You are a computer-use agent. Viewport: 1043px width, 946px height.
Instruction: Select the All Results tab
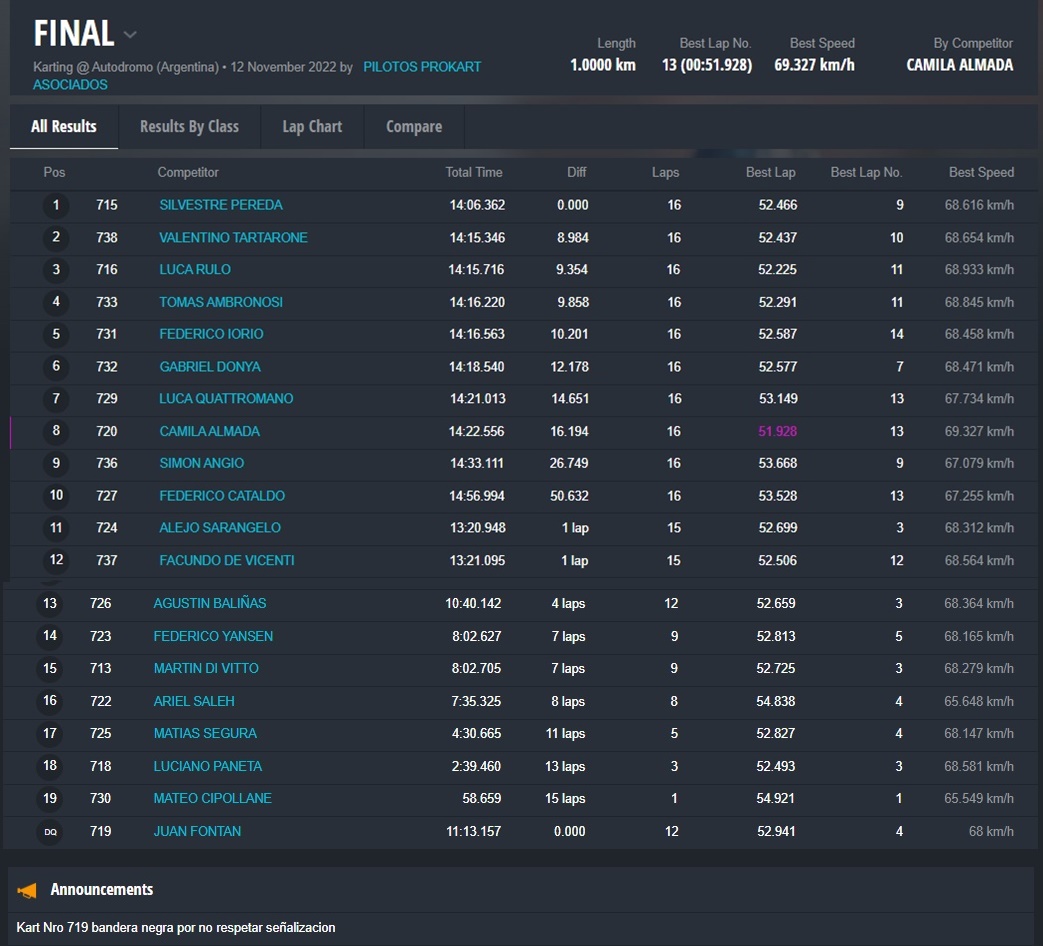(64, 127)
